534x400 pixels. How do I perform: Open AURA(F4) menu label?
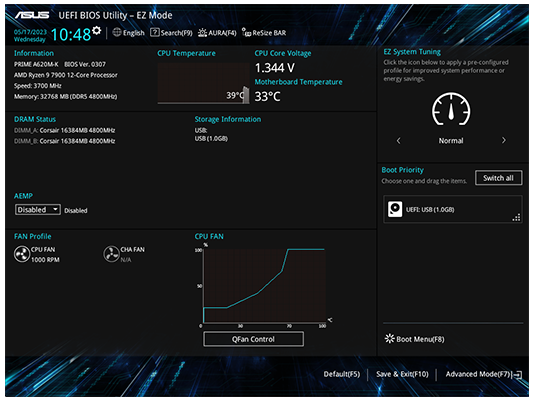click(x=222, y=33)
